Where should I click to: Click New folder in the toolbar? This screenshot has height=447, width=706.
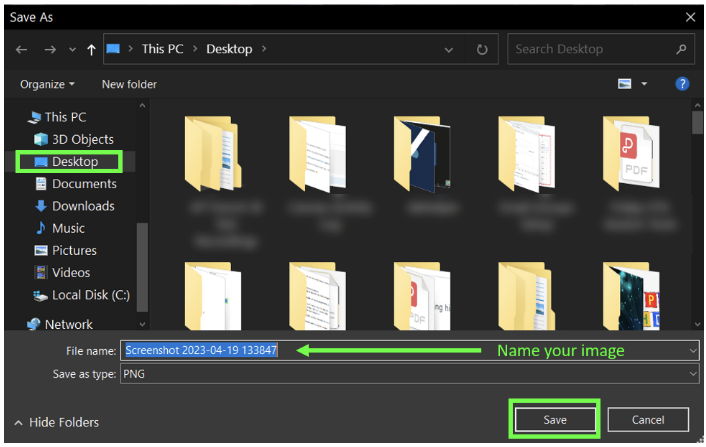pyautogui.click(x=129, y=84)
